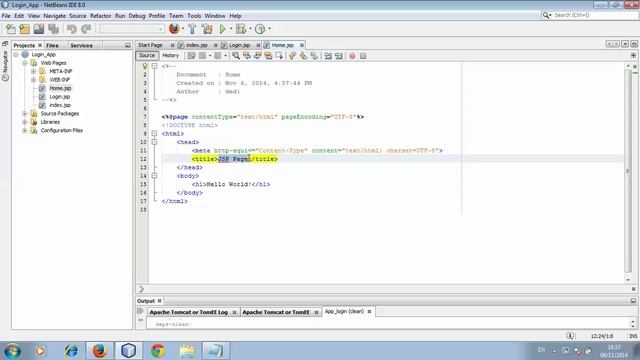The image size is (640, 360).
Task: Click the Next Bookmark editor icon
Action: click(x=303, y=56)
